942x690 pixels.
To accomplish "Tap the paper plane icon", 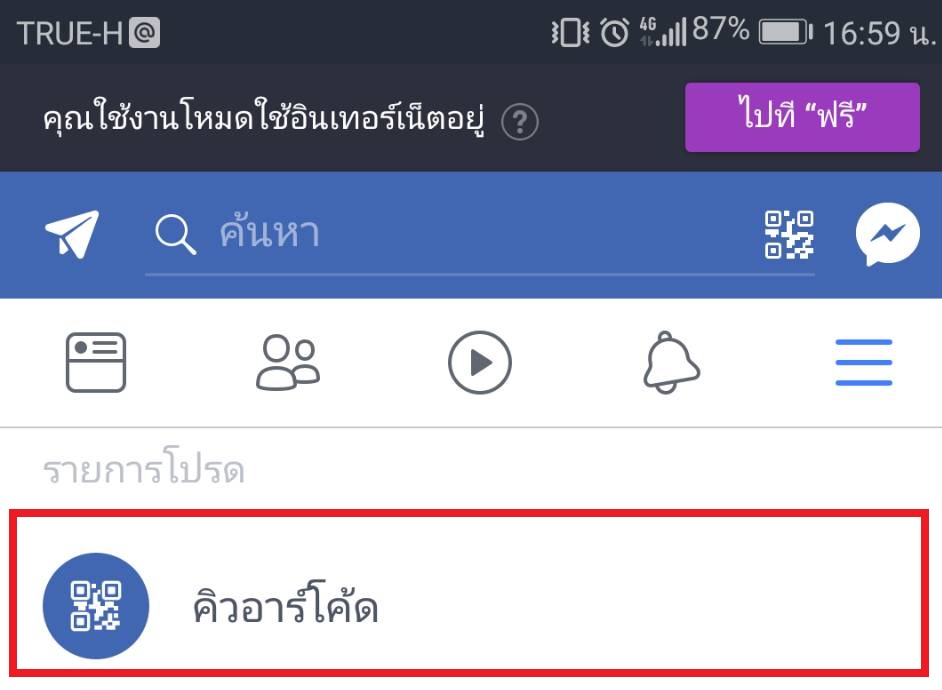I will [x=72, y=234].
